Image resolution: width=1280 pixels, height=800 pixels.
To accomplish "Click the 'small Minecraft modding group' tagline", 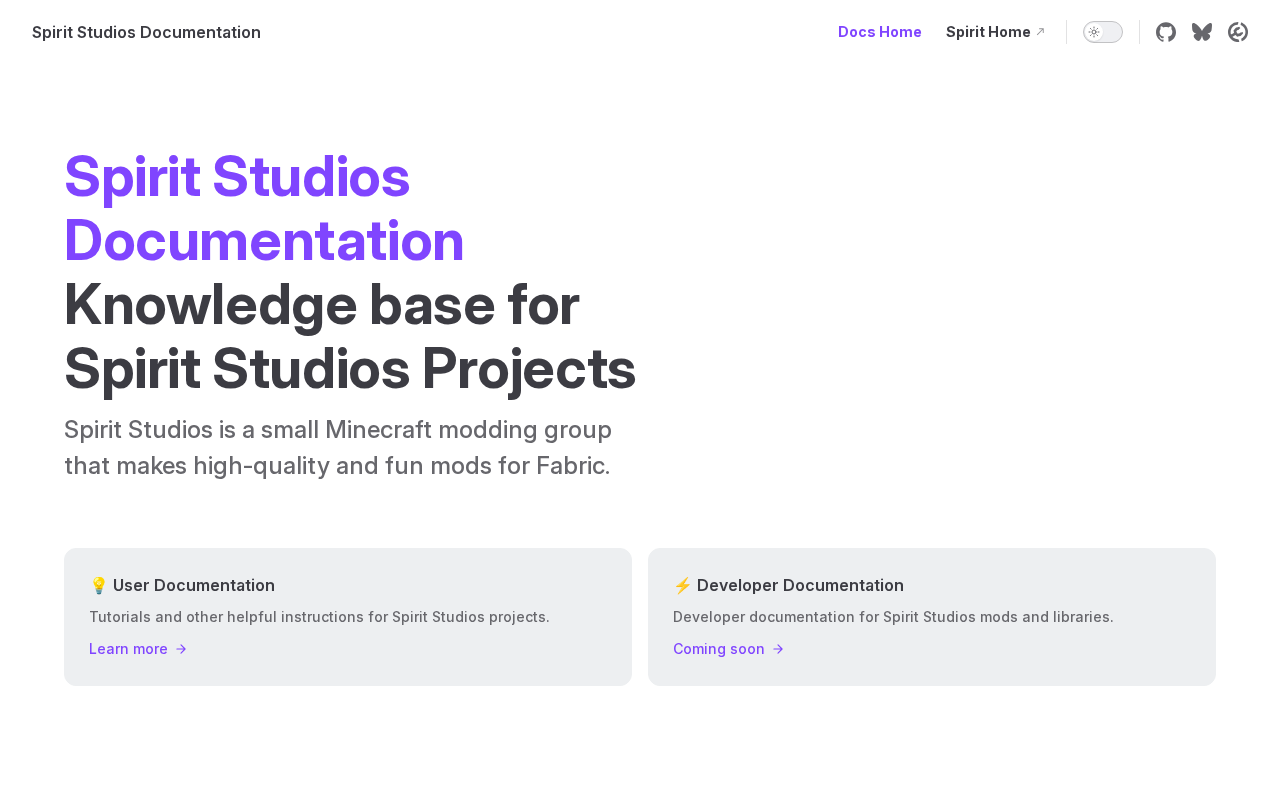I will coord(338,447).
